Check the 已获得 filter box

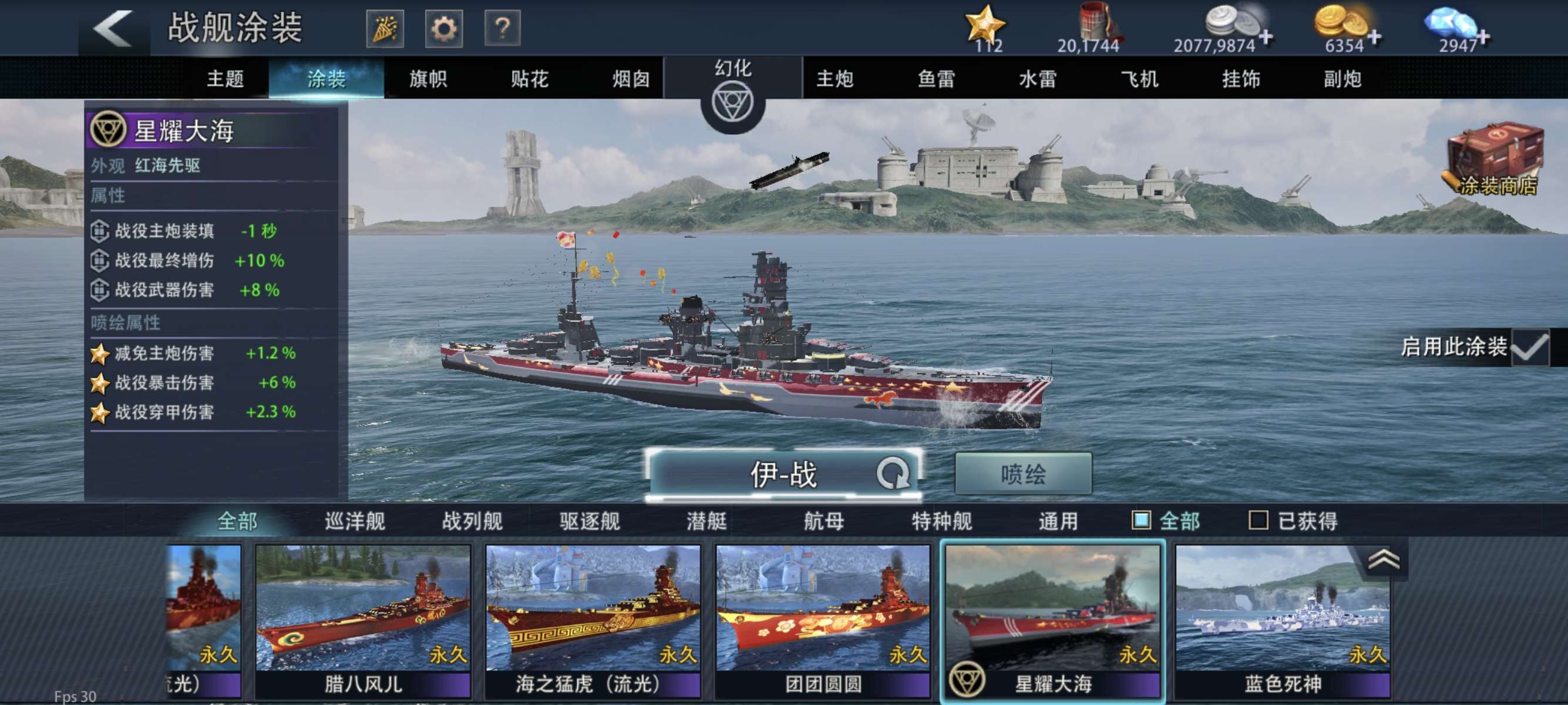(x=1258, y=520)
